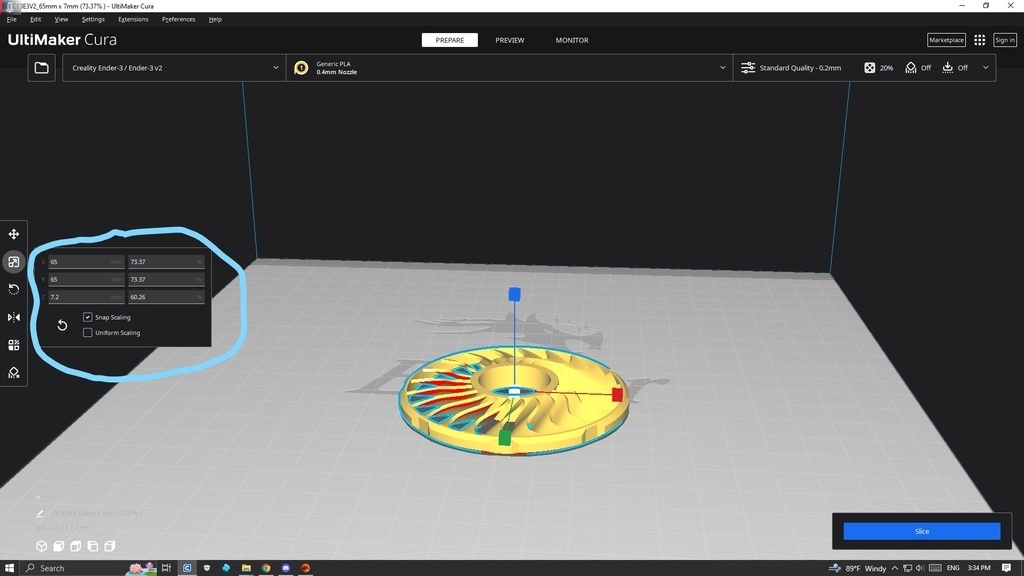The width and height of the screenshot is (1024, 576).
Task: Select the Rotate tool
Action: click(14, 289)
